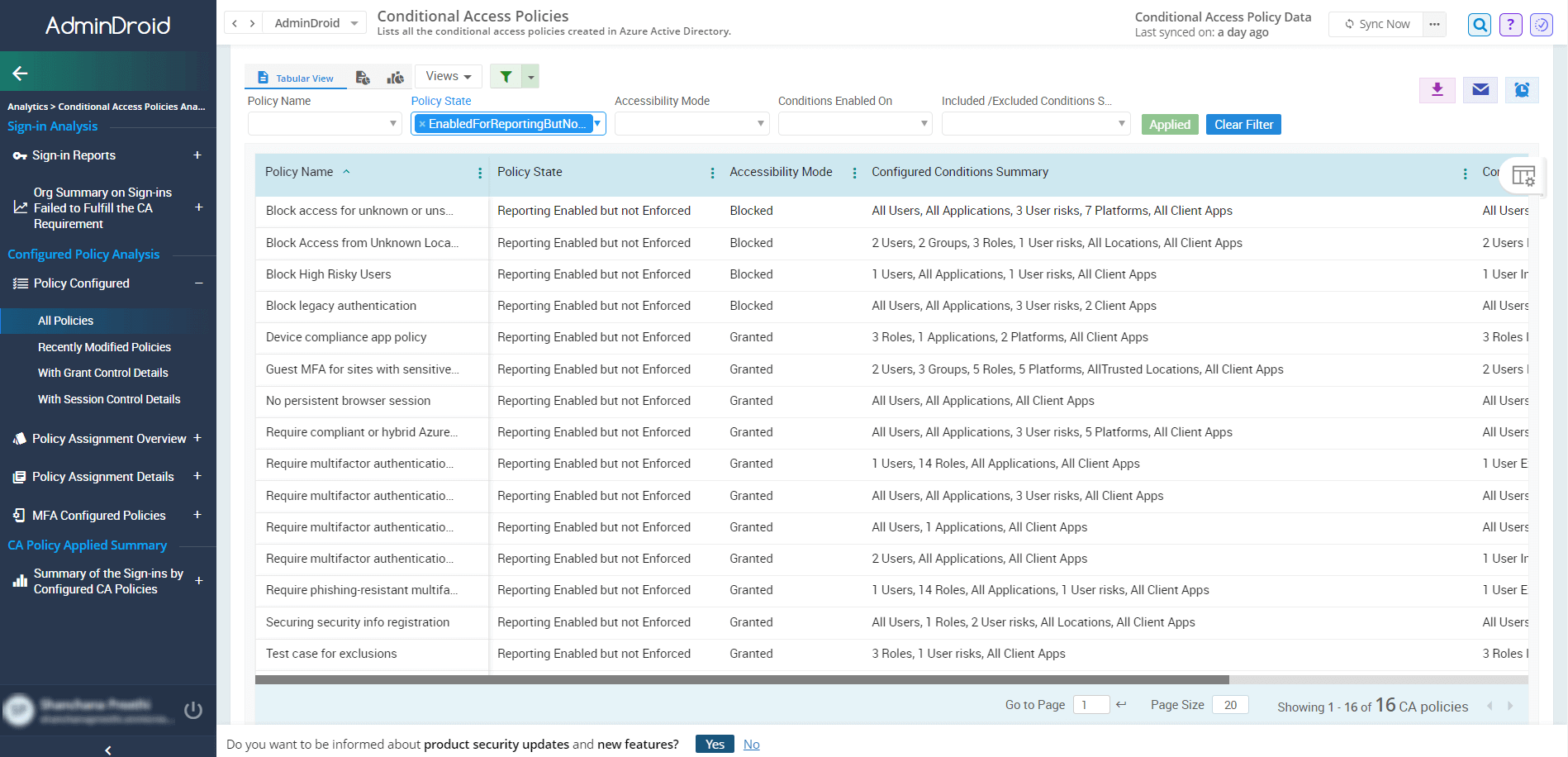Export the report using the download icon
1568x757 pixels.
coord(1437,90)
